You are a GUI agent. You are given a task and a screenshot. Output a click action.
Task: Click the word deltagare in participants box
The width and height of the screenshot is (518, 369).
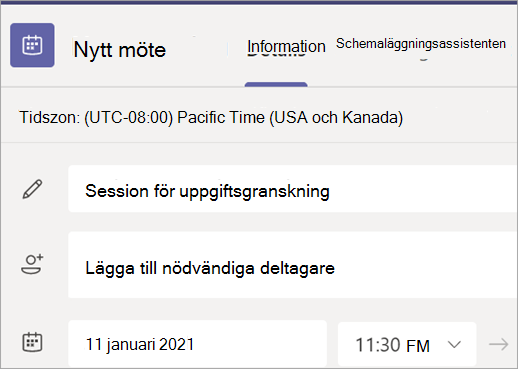297,269
